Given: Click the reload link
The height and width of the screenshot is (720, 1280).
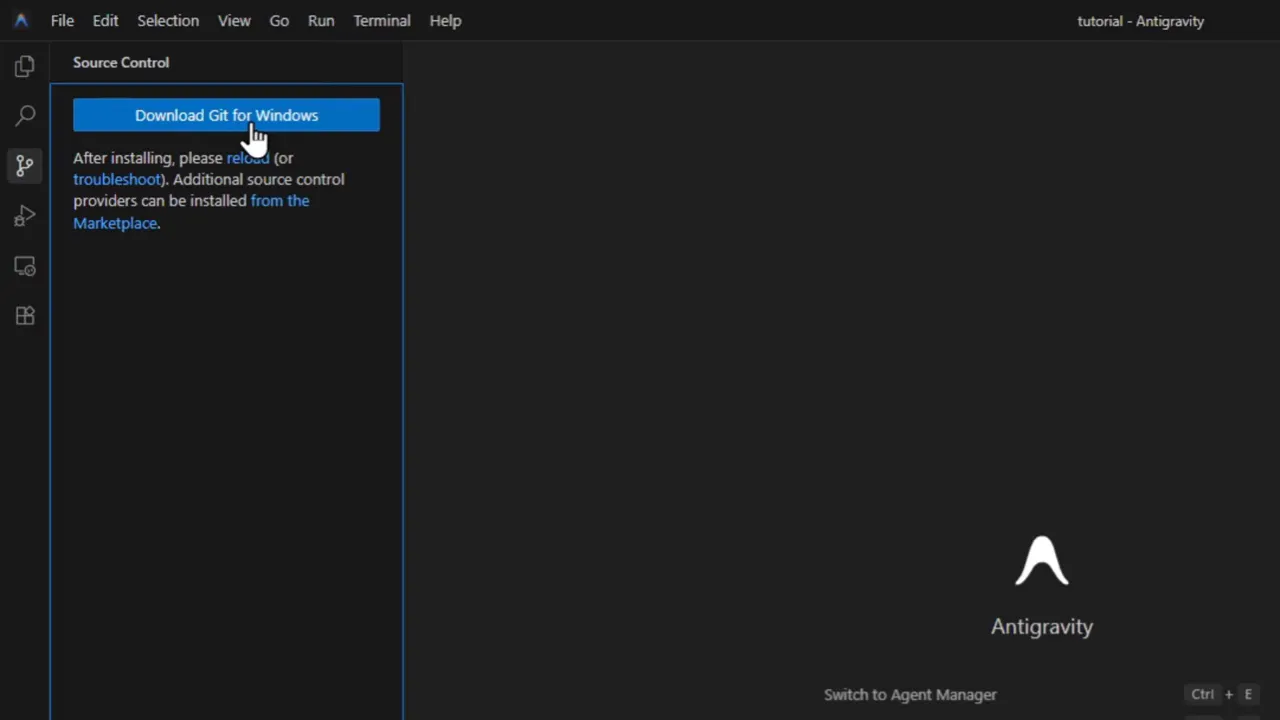Looking at the screenshot, I should click(x=247, y=157).
